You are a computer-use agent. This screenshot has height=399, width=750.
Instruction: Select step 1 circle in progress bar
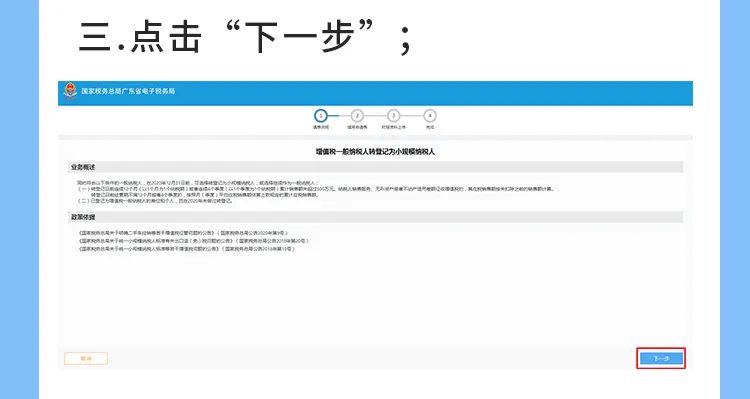pos(321,116)
